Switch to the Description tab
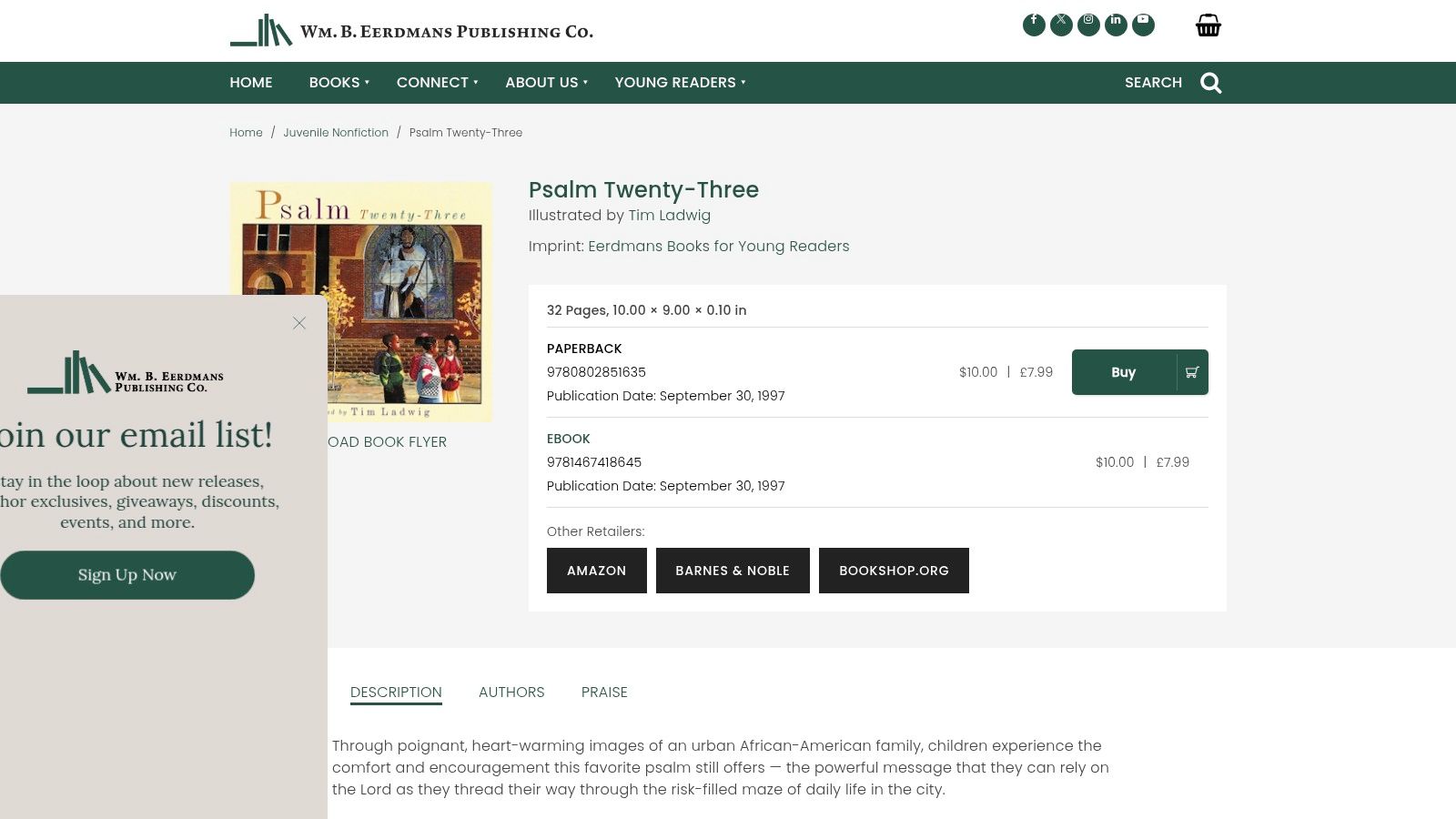This screenshot has height=819, width=1456. coord(396,693)
